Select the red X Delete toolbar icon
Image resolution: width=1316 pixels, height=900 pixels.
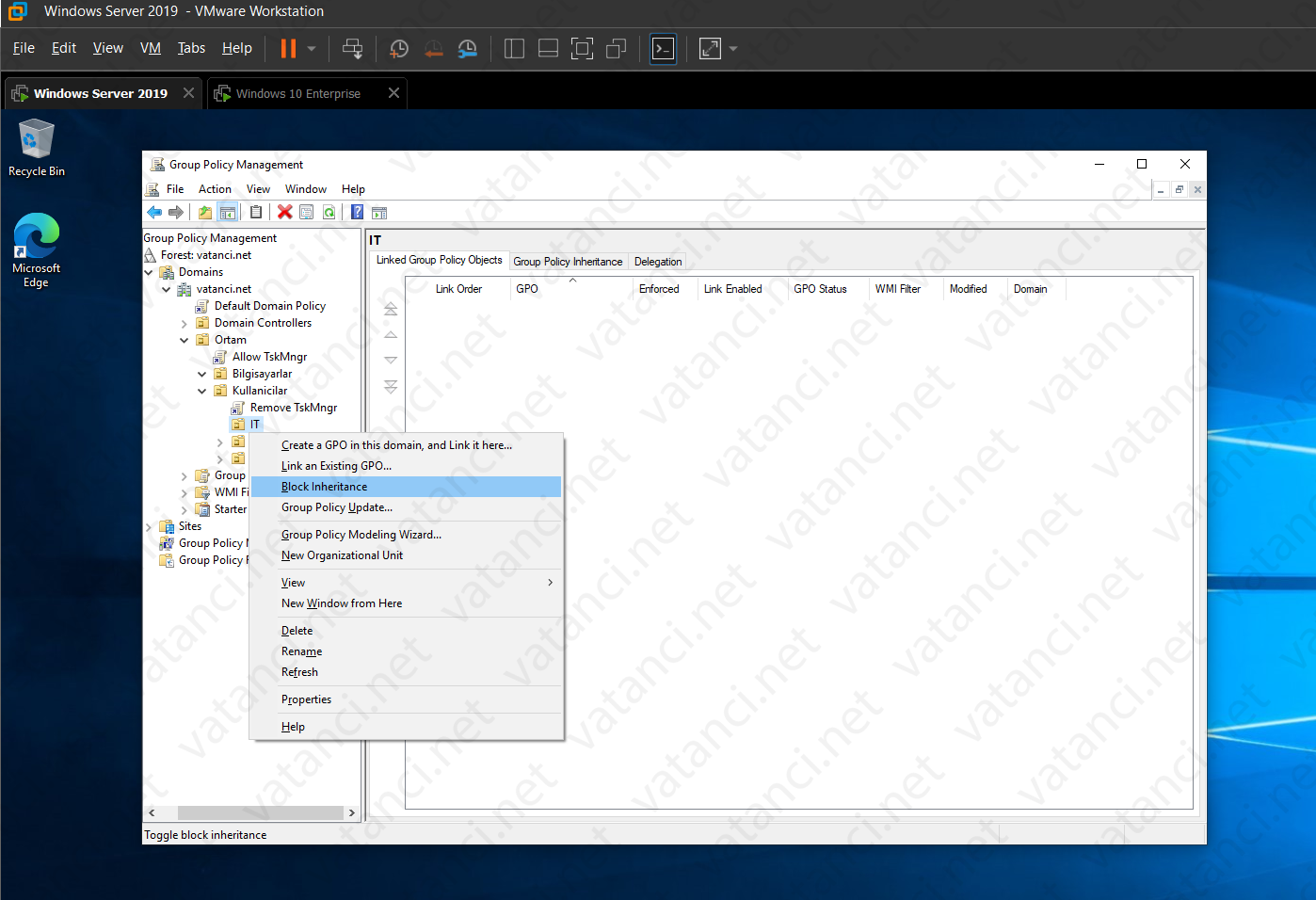pyautogui.click(x=284, y=212)
